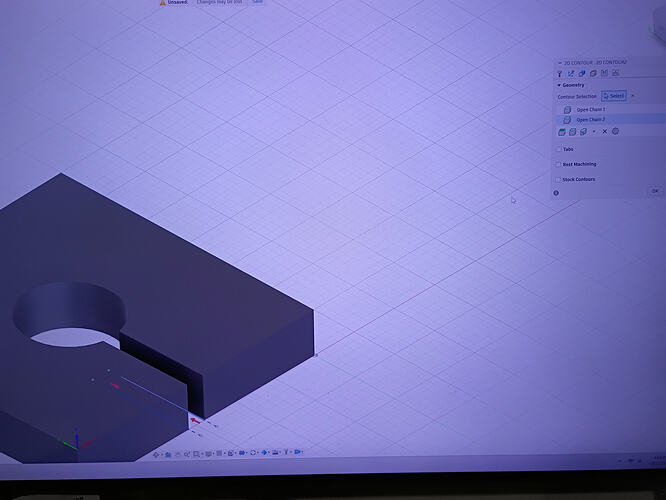Click third chain-type icon below the chain list
The height and width of the screenshot is (500, 666).
[584, 132]
